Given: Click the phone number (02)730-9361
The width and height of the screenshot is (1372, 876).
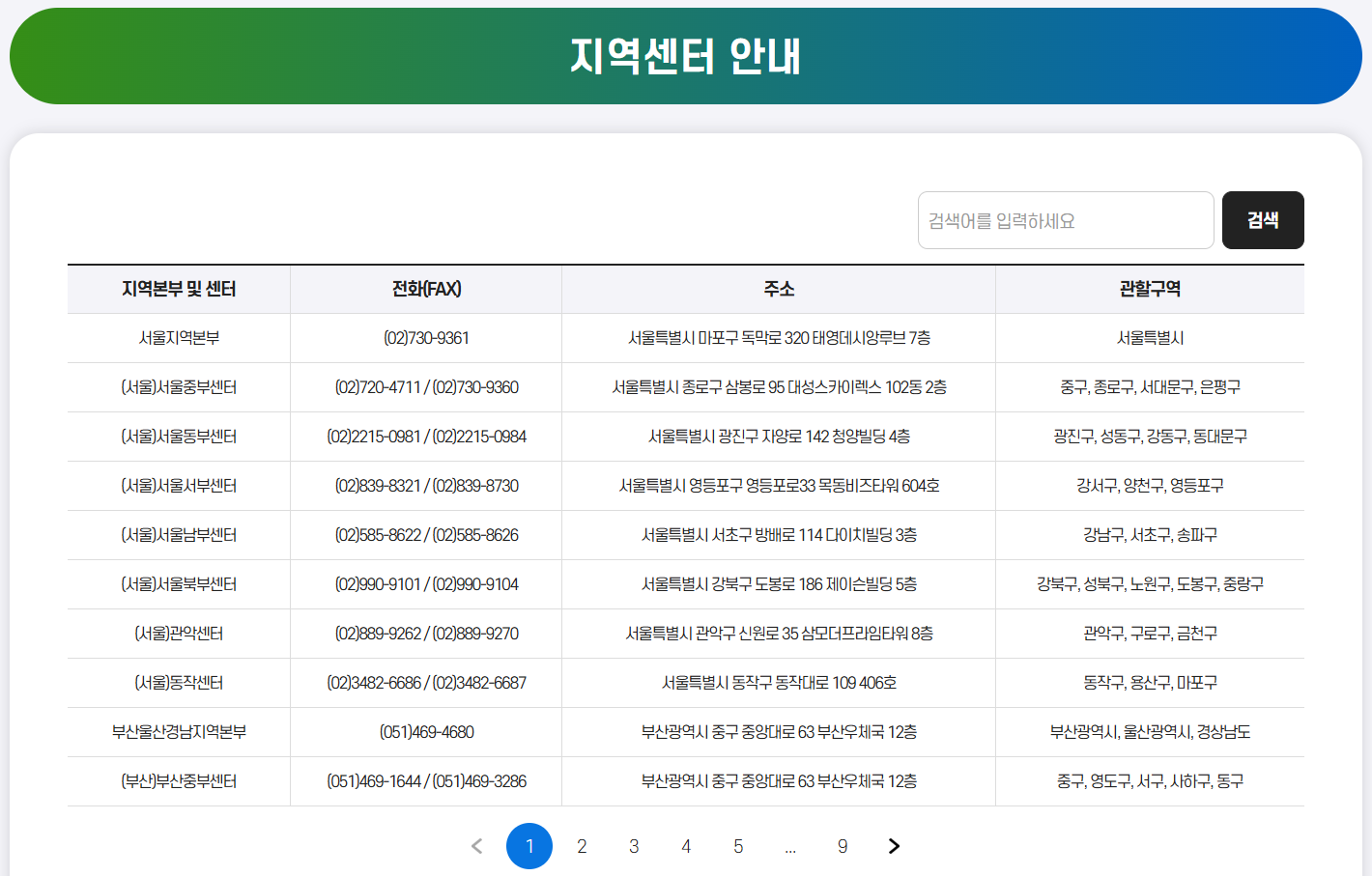Looking at the screenshot, I should tap(425, 337).
